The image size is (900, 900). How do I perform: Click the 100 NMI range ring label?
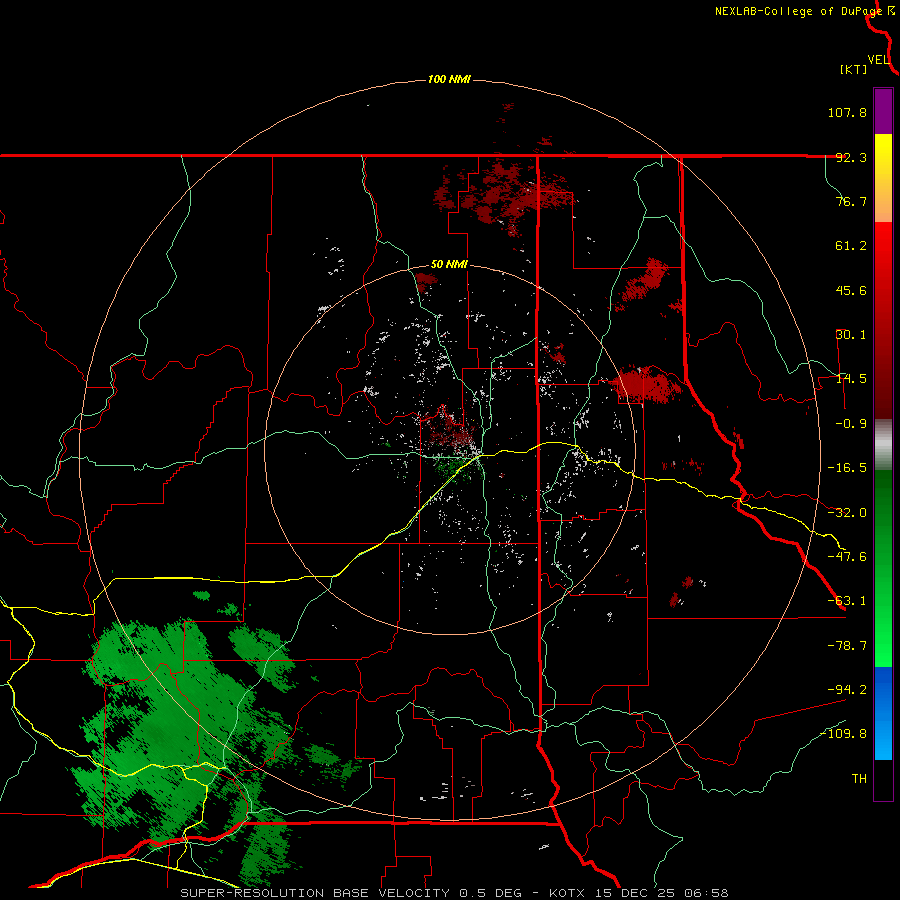click(x=449, y=79)
